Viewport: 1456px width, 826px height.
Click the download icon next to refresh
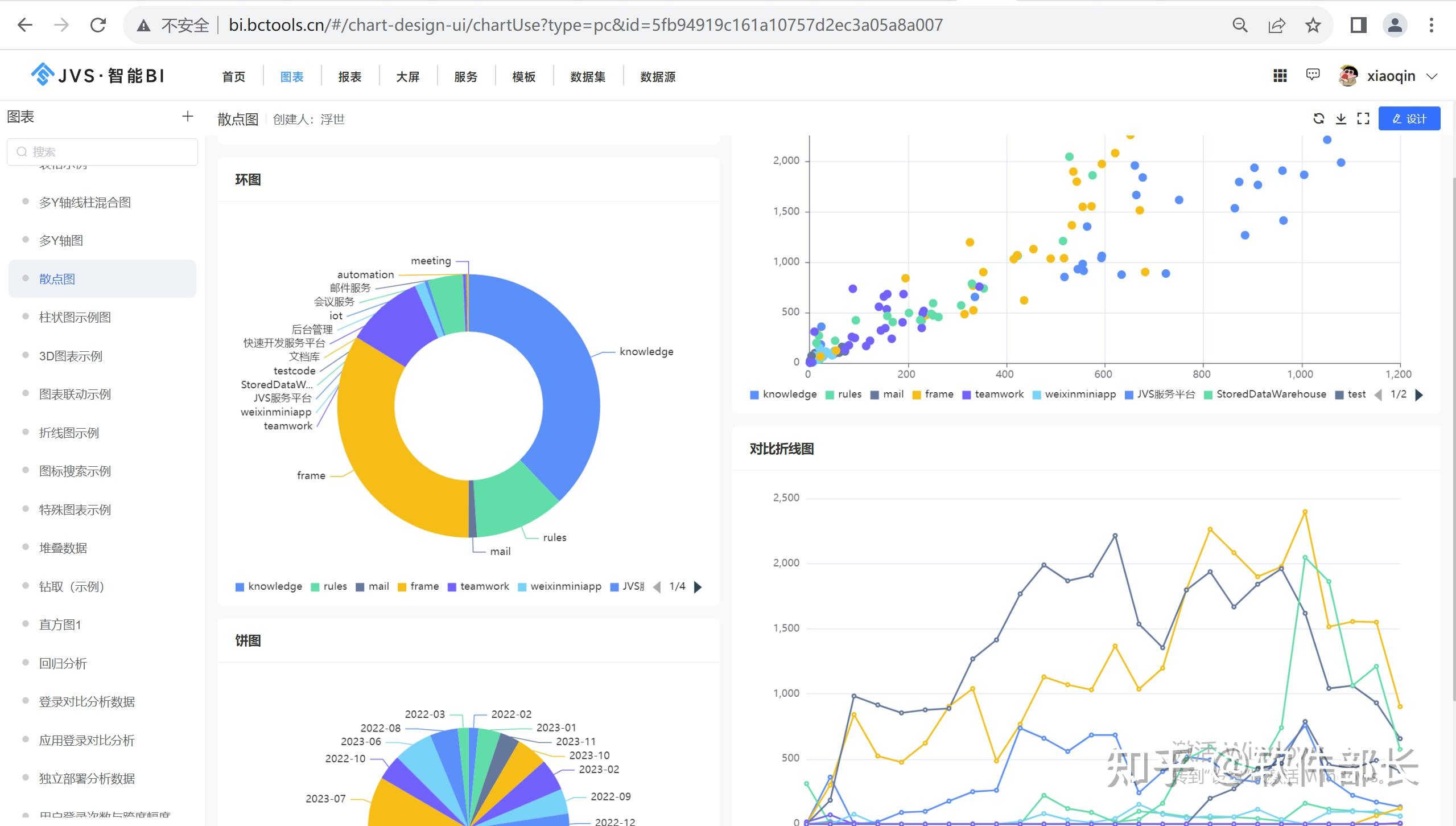click(x=1339, y=119)
